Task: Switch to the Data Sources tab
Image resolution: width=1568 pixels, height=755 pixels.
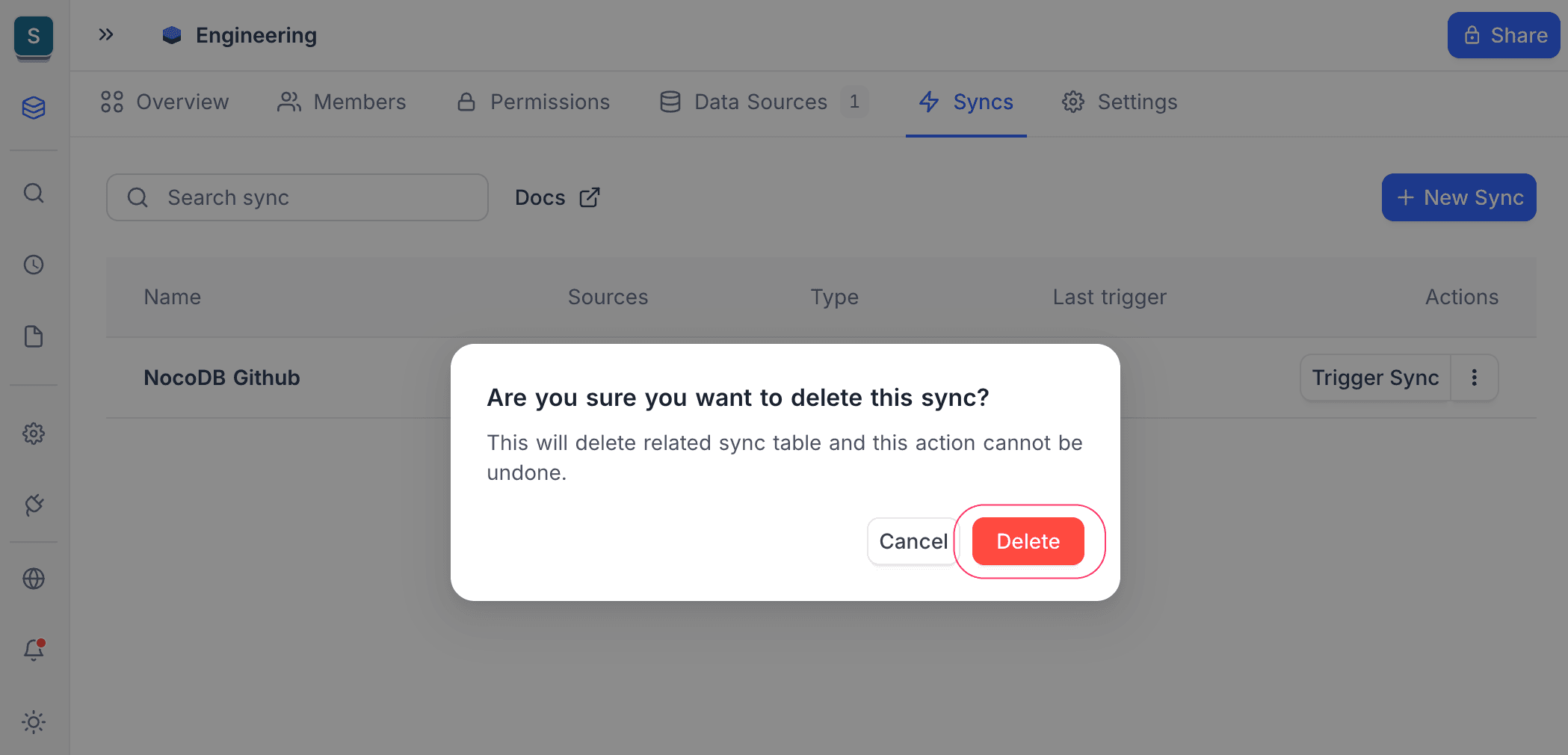Action: pos(759,102)
